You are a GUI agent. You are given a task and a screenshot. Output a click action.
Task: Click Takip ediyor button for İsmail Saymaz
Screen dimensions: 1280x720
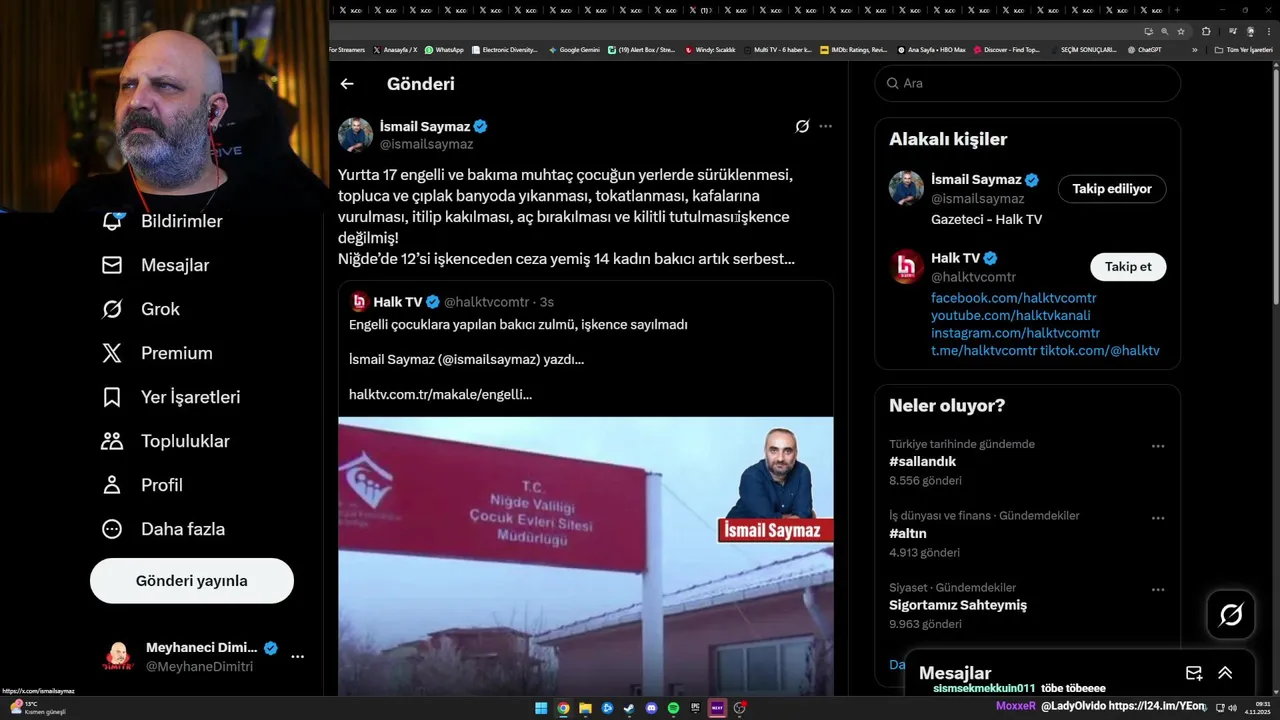(x=1112, y=189)
